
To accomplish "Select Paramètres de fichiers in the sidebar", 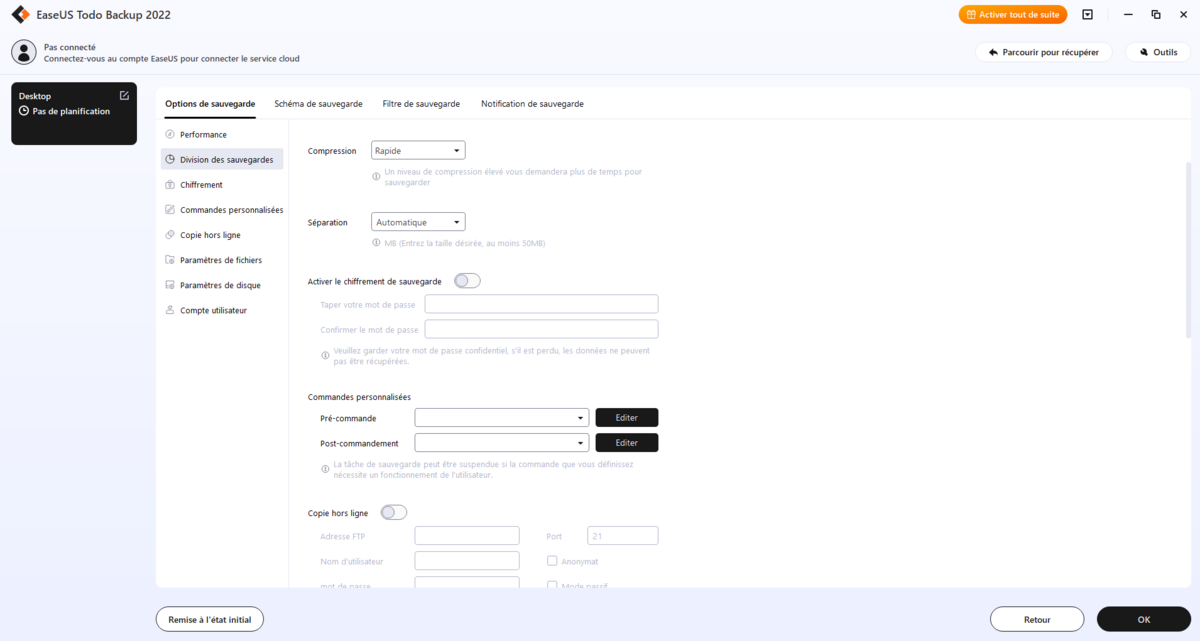I will pyautogui.click(x=221, y=260).
